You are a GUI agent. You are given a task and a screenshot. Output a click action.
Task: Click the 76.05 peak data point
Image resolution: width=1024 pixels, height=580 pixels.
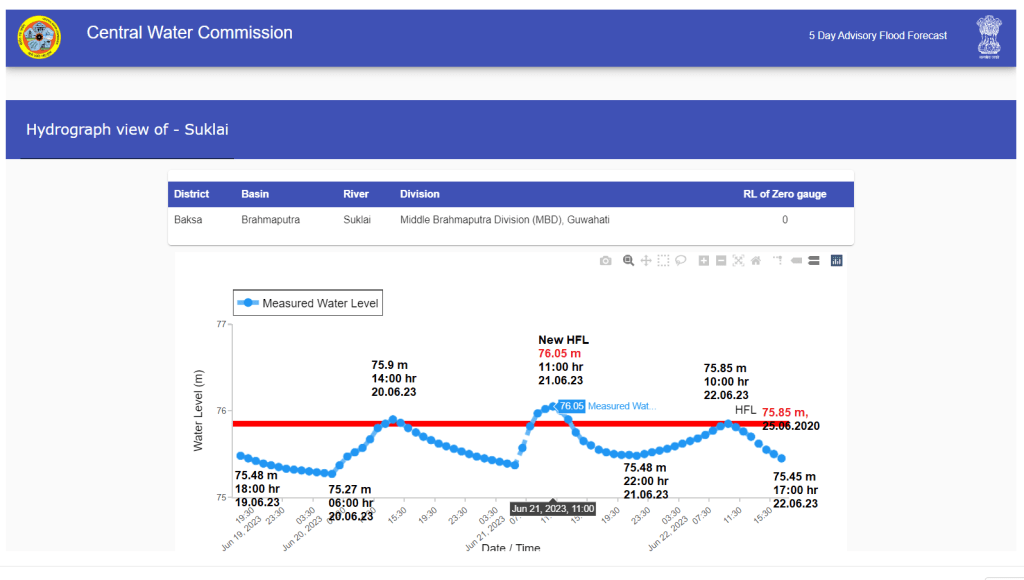[553, 406]
